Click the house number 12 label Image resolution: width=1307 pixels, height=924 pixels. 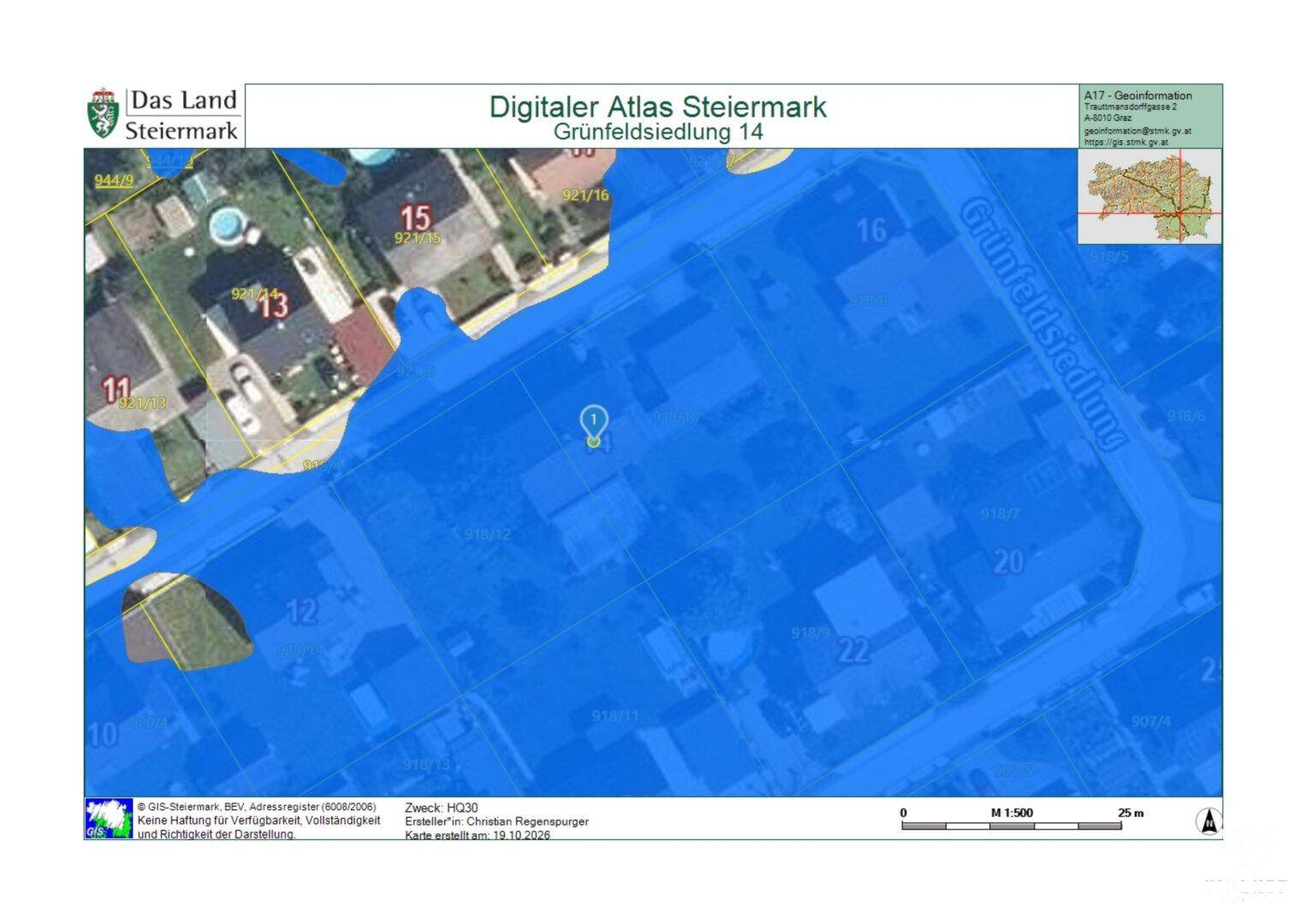[301, 612]
